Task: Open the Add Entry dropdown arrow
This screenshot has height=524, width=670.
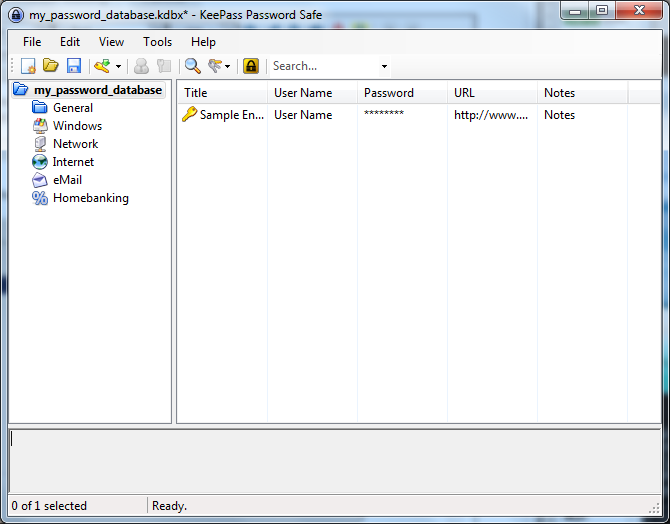Action: pos(118,67)
